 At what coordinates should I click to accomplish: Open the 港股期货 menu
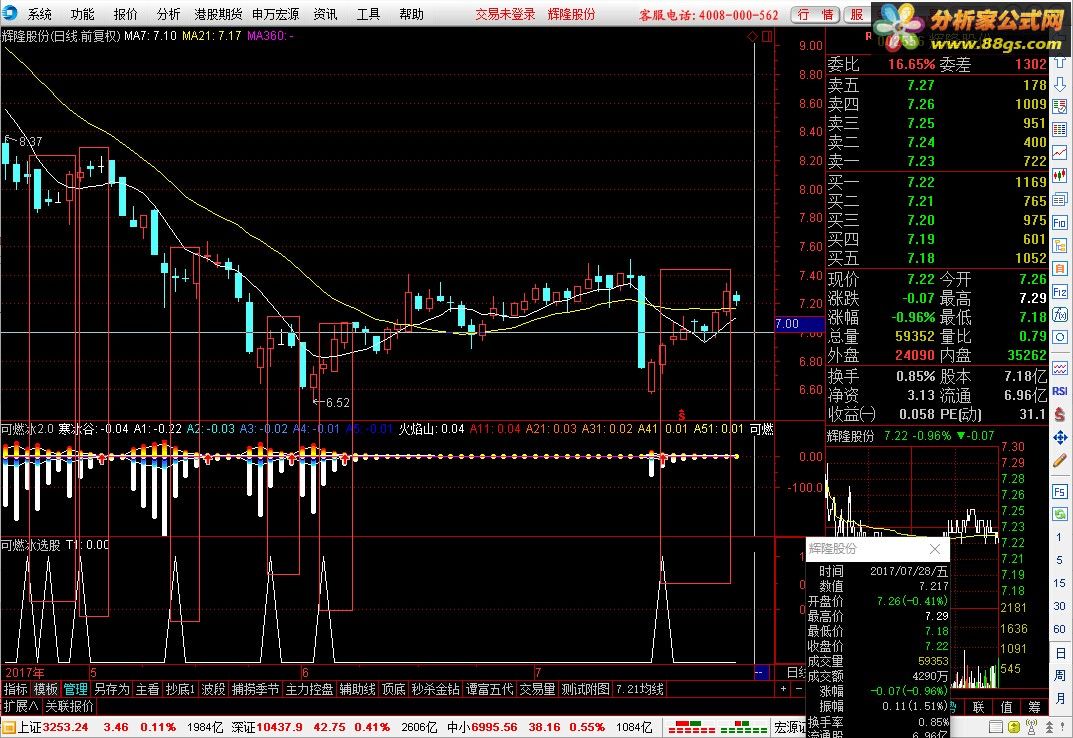tap(218, 14)
